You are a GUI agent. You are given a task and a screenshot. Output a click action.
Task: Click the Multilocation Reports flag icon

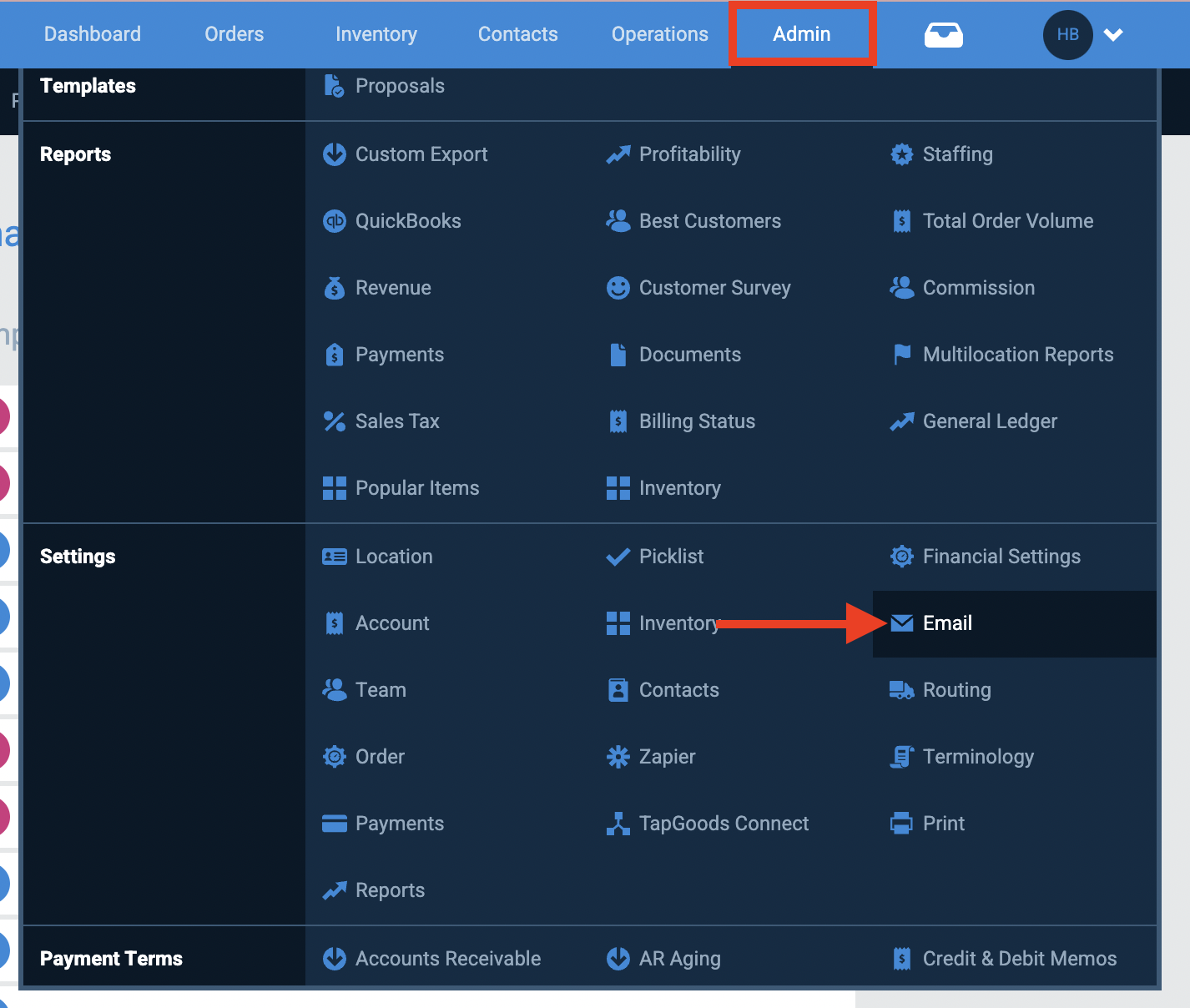[902, 355]
